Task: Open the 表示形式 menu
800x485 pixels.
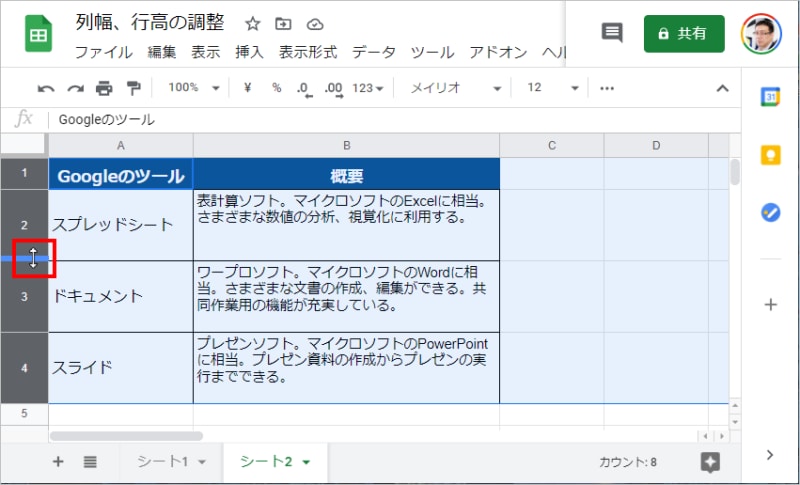Action: 308,52
